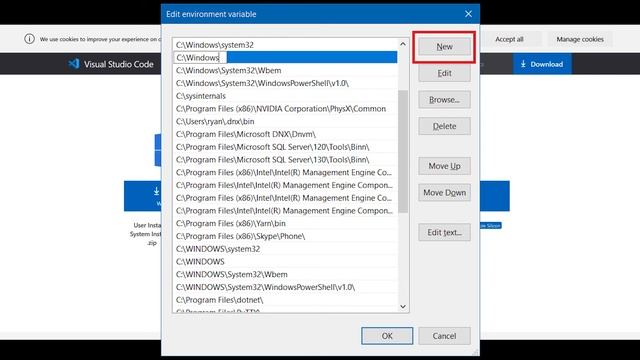Close the Edit environment variable dialog
Screen dimensions: 640x360
pos(468,14)
